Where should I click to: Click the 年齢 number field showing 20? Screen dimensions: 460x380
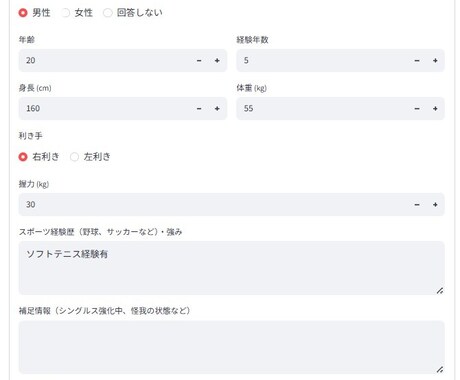tap(104, 61)
